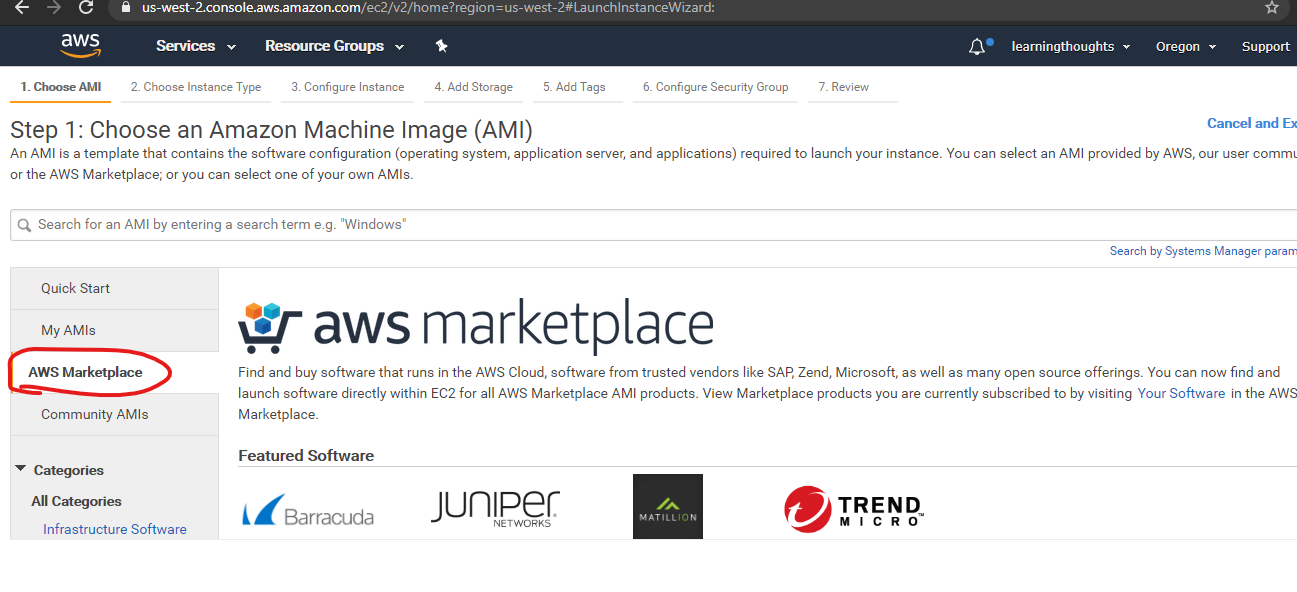
Task: Go to the Configure Instance step
Action: pos(348,87)
